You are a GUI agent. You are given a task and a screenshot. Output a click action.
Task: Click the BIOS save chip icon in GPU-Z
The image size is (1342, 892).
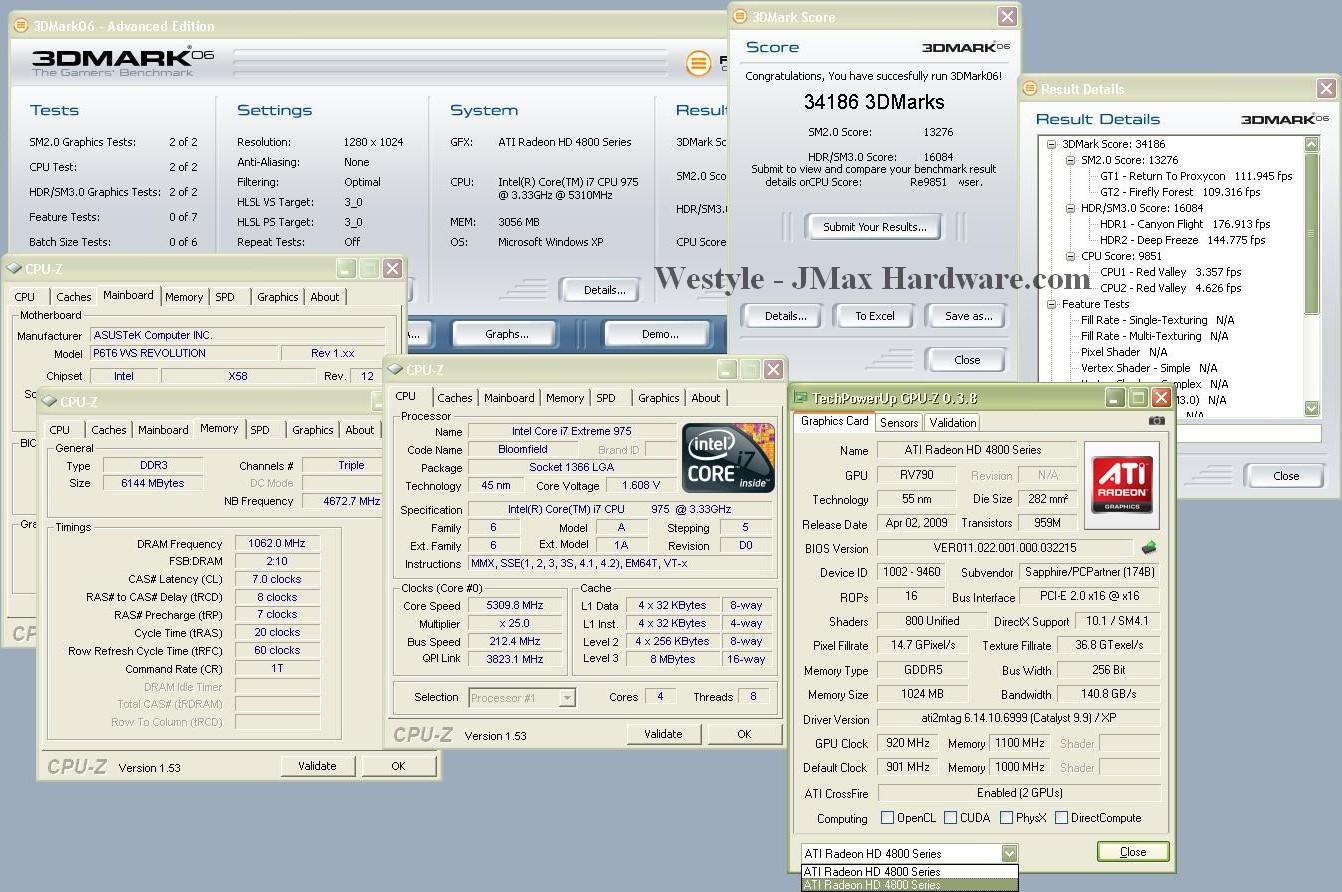[1149, 548]
